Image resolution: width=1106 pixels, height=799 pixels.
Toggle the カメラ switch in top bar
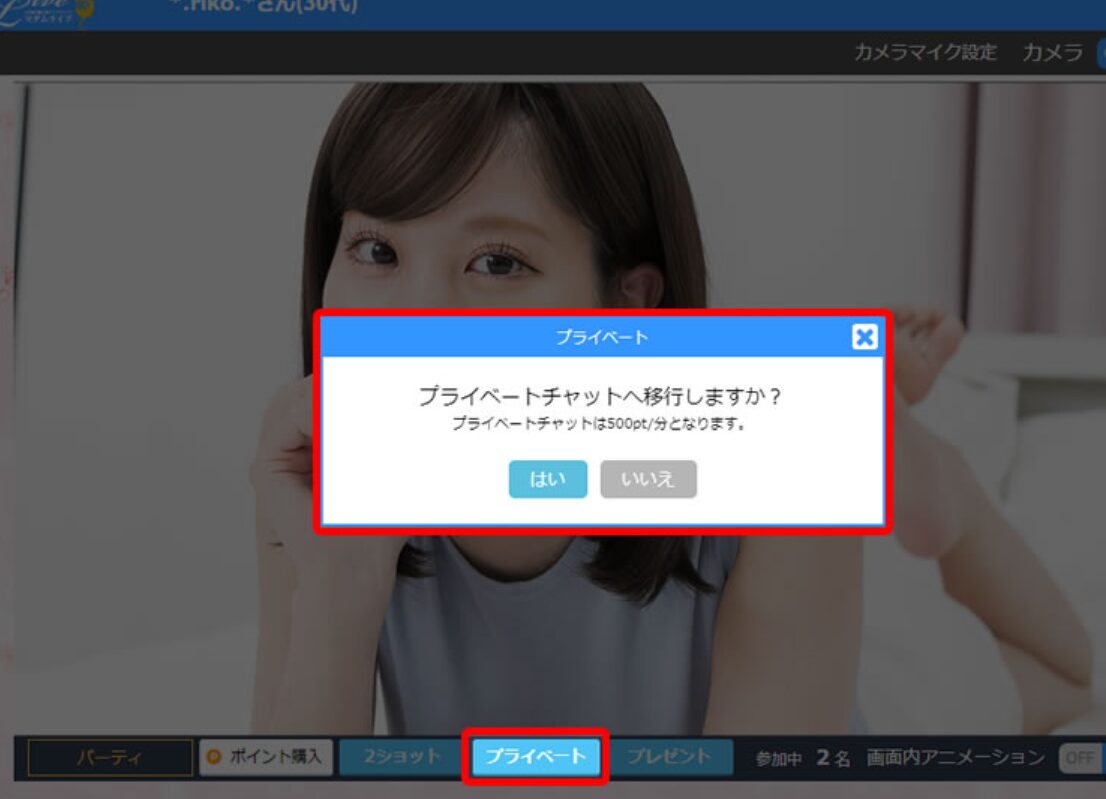pos(1100,52)
